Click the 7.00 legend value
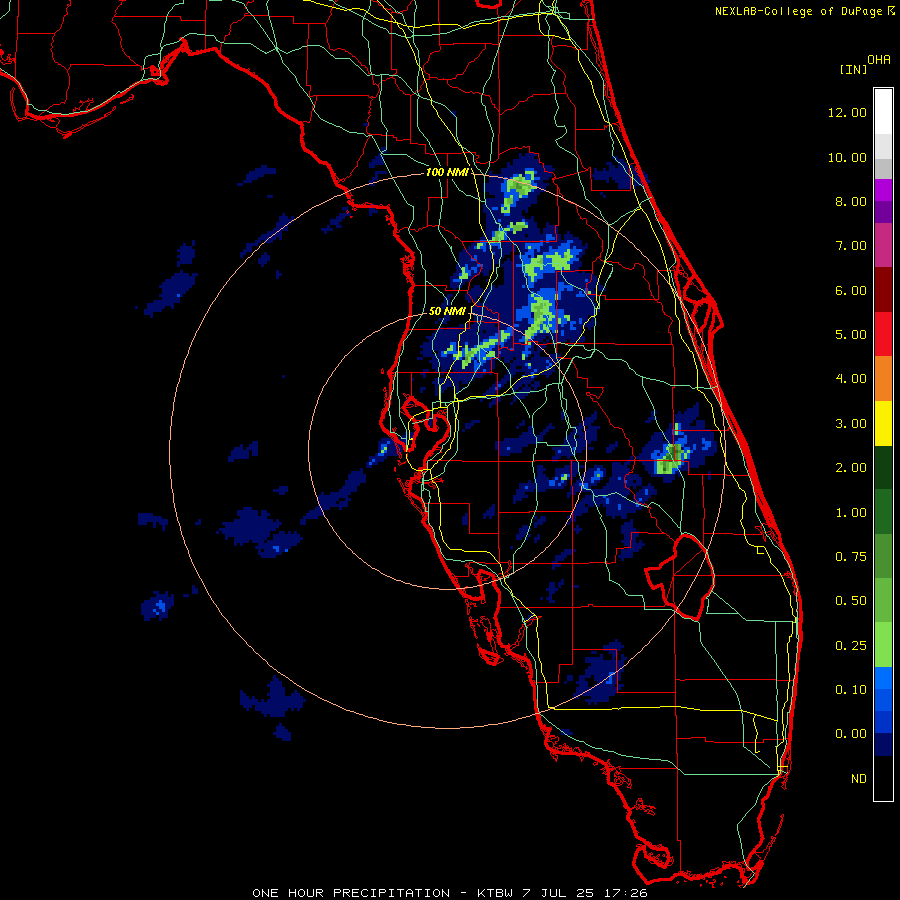The image size is (900, 900). click(850, 246)
